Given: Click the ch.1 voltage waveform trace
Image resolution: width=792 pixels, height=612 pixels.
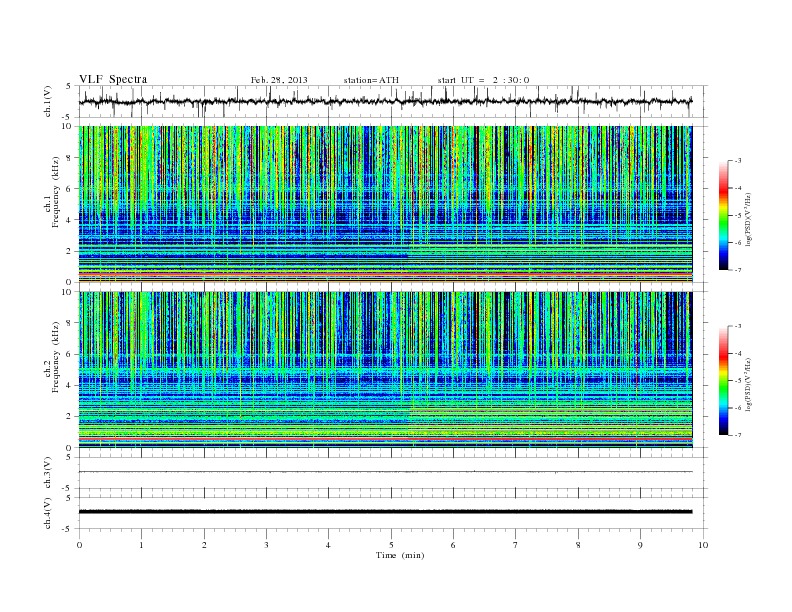Looking at the screenshot, I should pos(385,101).
